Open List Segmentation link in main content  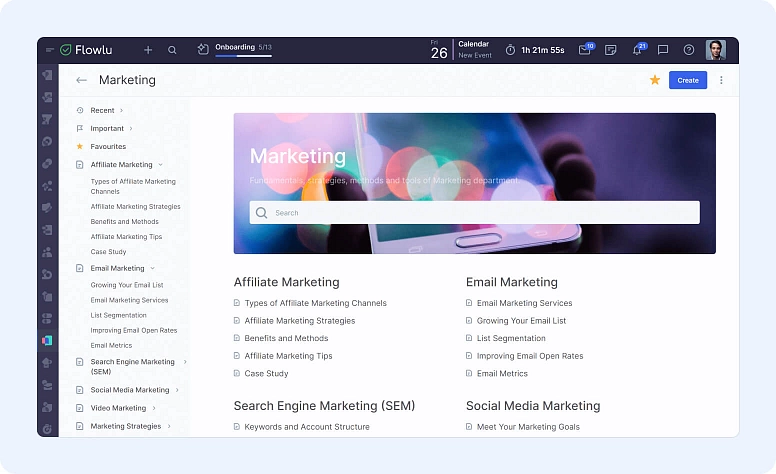click(511, 338)
